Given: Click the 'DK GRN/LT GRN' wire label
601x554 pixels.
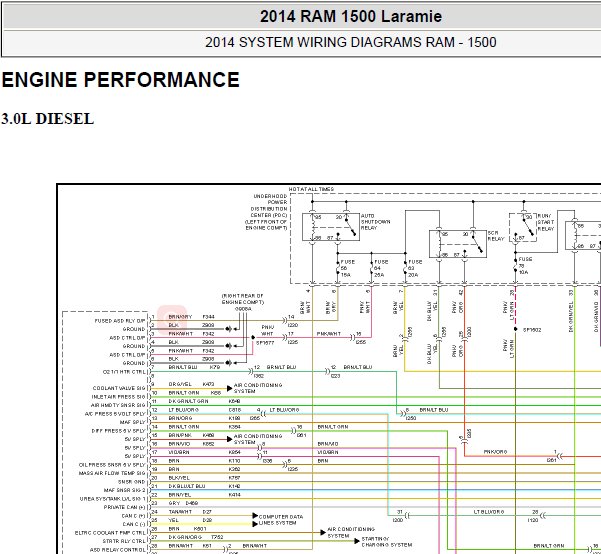Looking at the screenshot, I should pyautogui.click(x=189, y=401).
